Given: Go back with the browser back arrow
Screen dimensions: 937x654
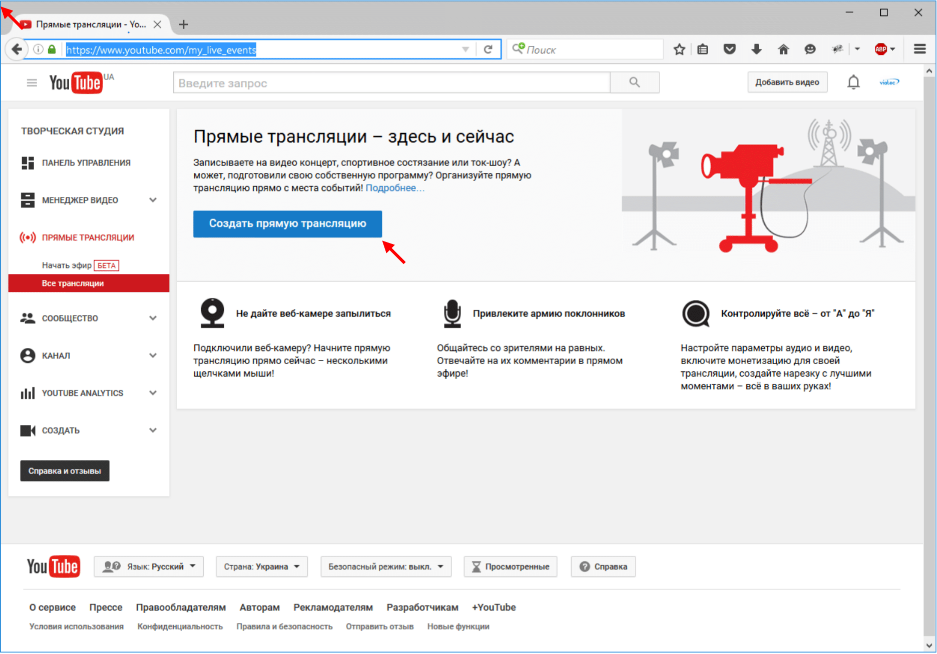Looking at the screenshot, I should (x=17, y=50).
